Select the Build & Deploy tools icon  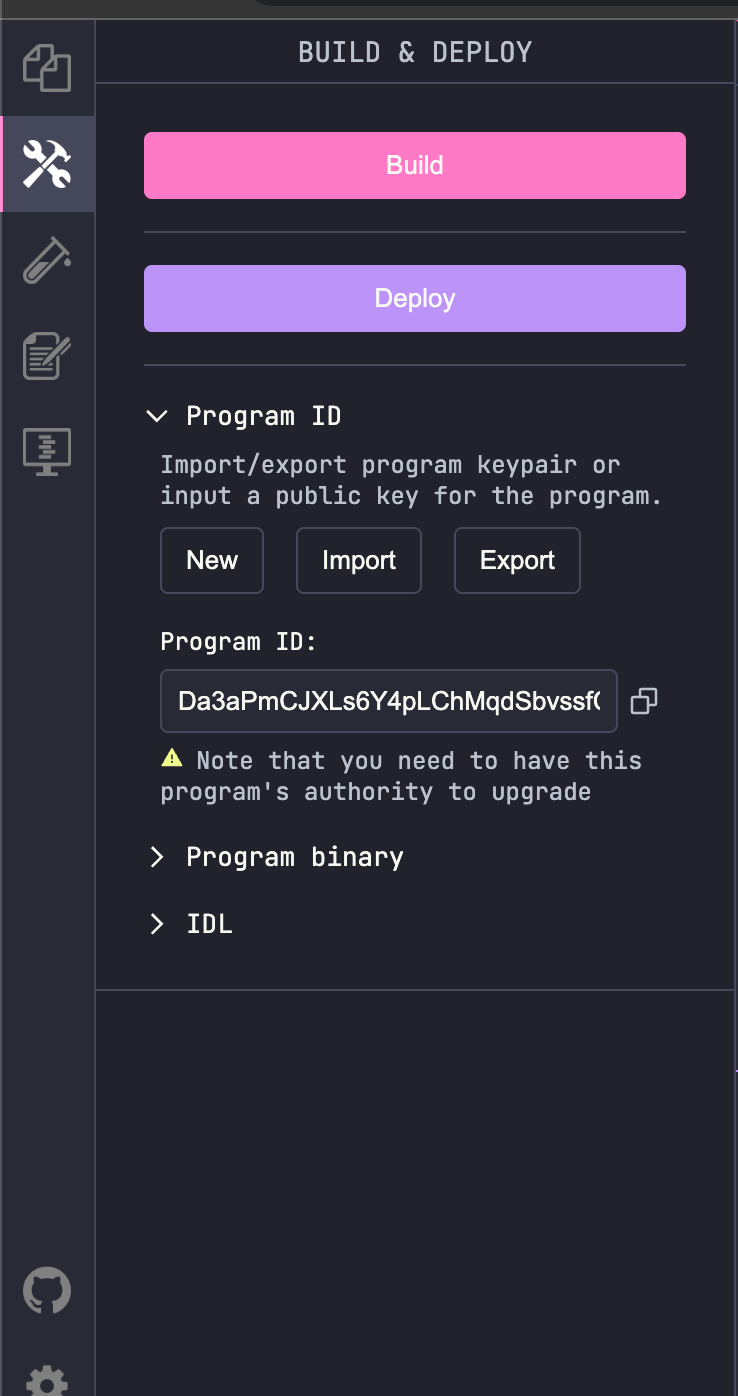47,164
